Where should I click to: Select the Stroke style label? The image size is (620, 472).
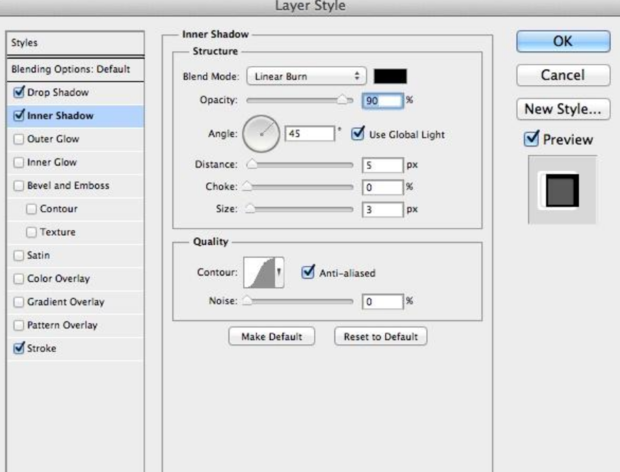(x=42, y=348)
